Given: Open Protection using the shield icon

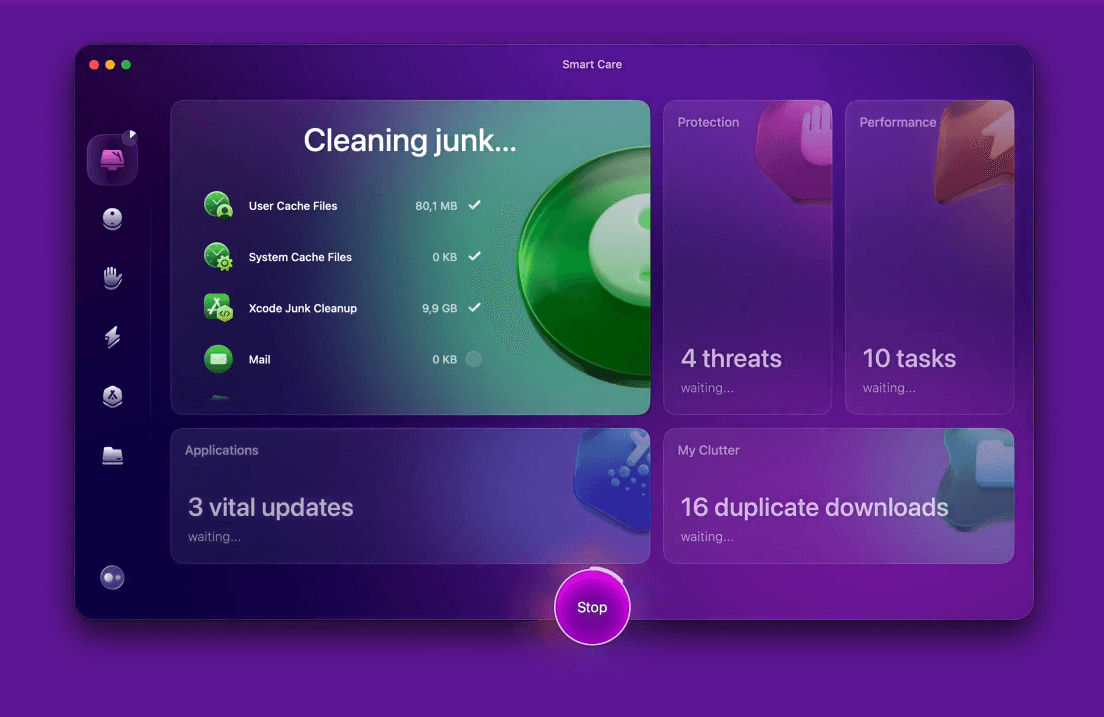Looking at the screenshot, I should pos(112,396).
